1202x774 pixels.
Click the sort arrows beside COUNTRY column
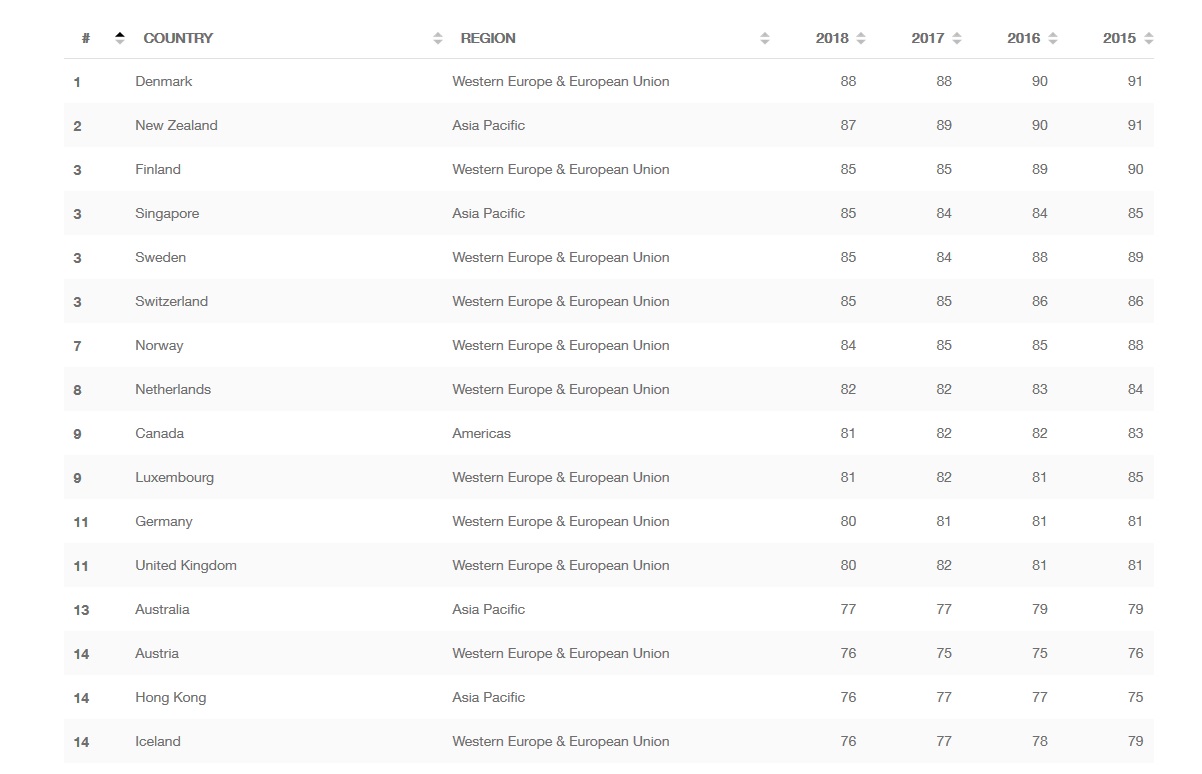coord(437,38)
